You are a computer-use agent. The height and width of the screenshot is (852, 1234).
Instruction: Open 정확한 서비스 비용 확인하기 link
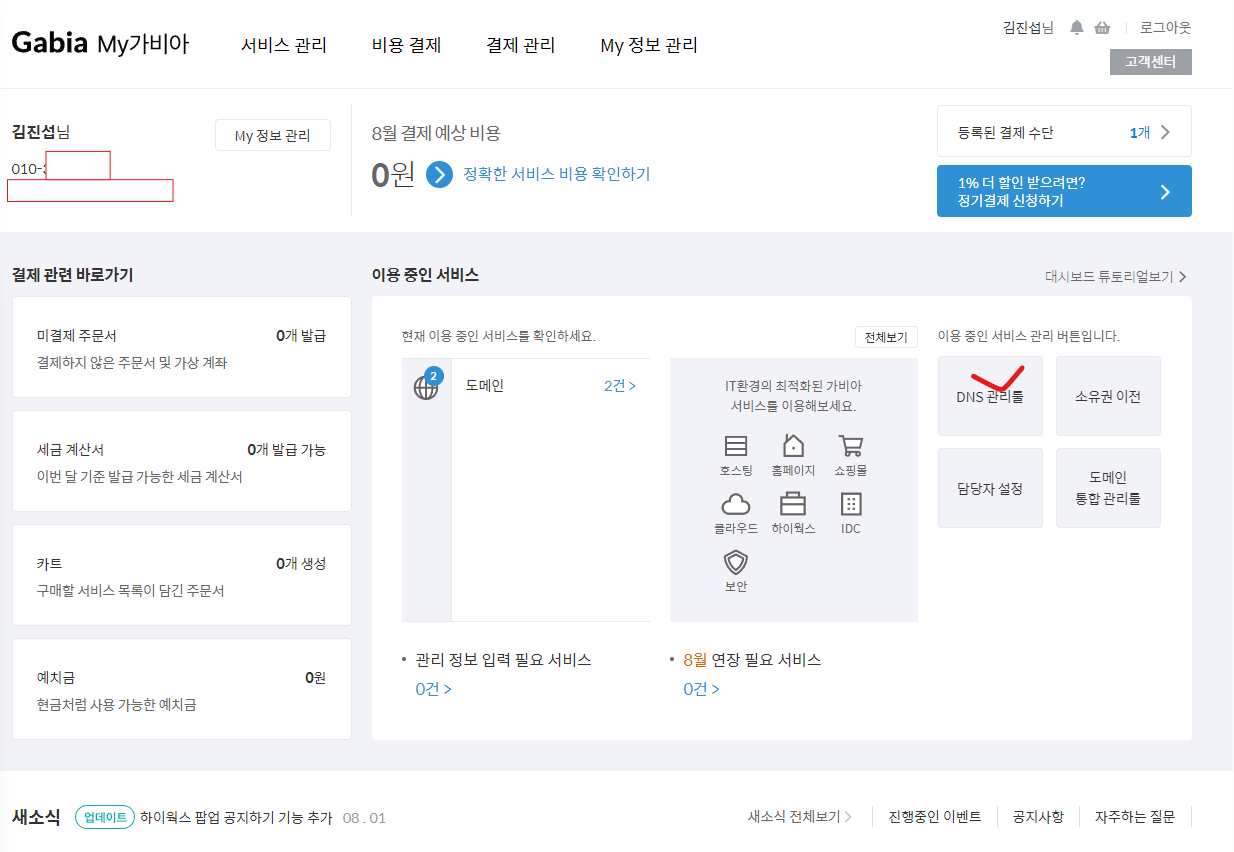point(557,173)
